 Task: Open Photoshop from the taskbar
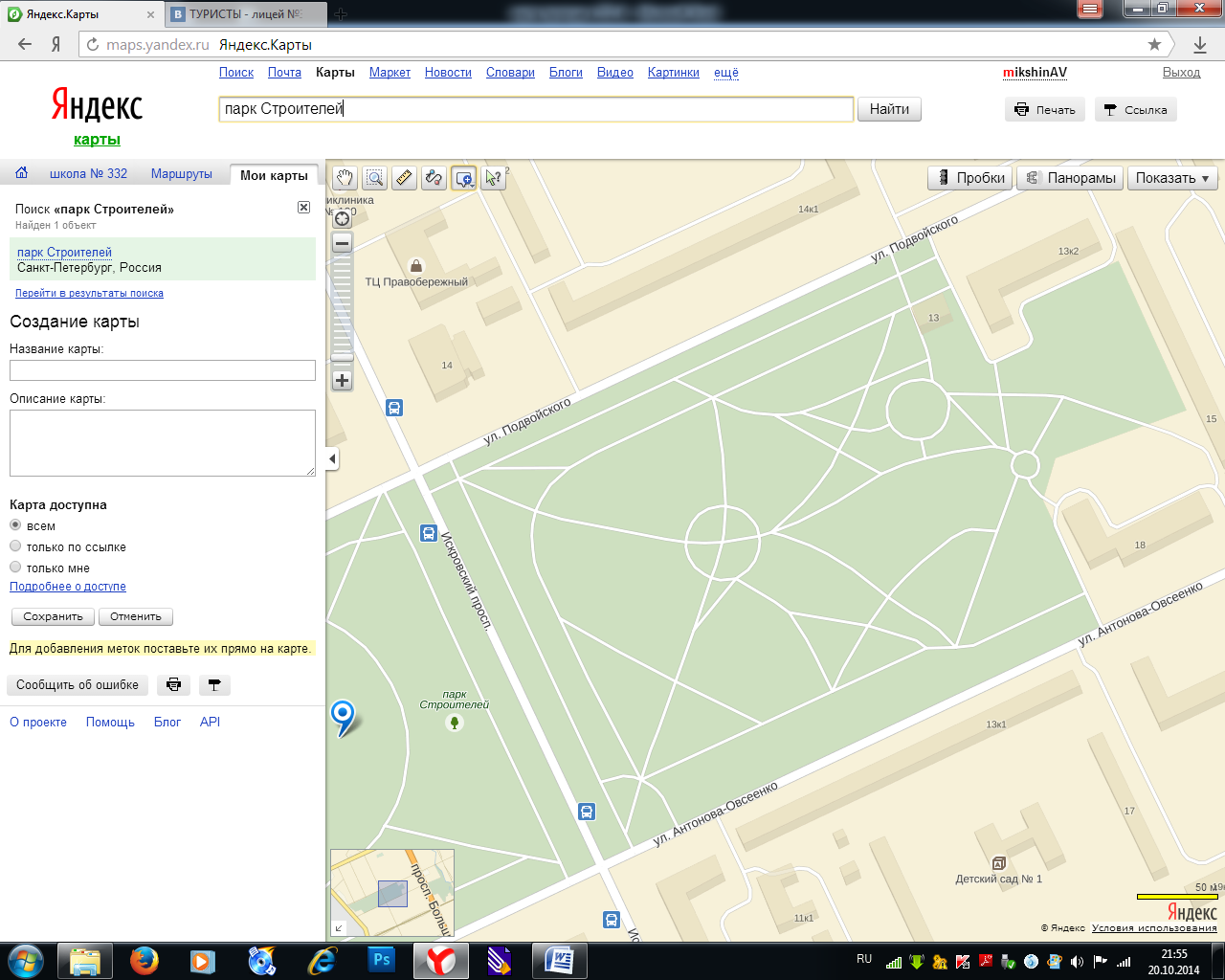pyautogui.click(x=381, y=960)
